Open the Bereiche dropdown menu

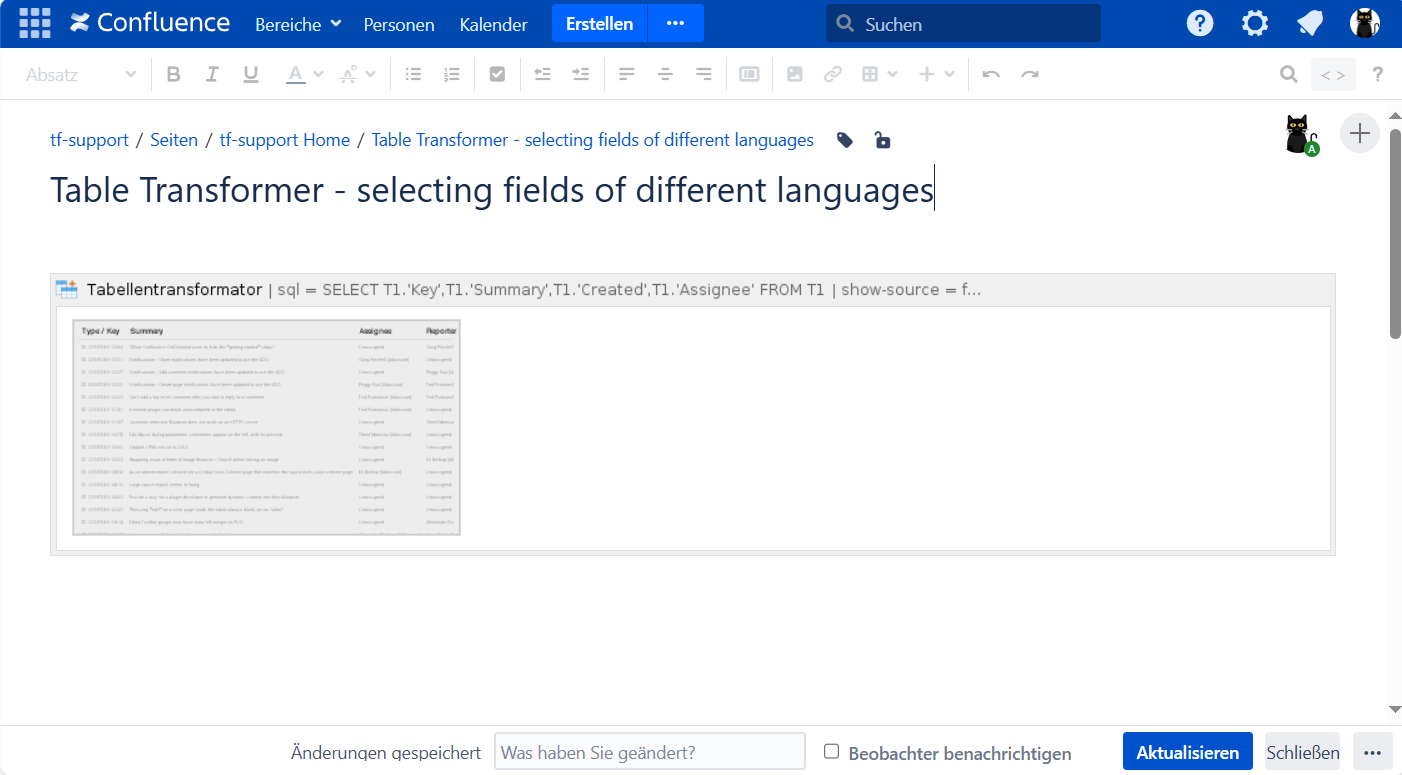298,24
